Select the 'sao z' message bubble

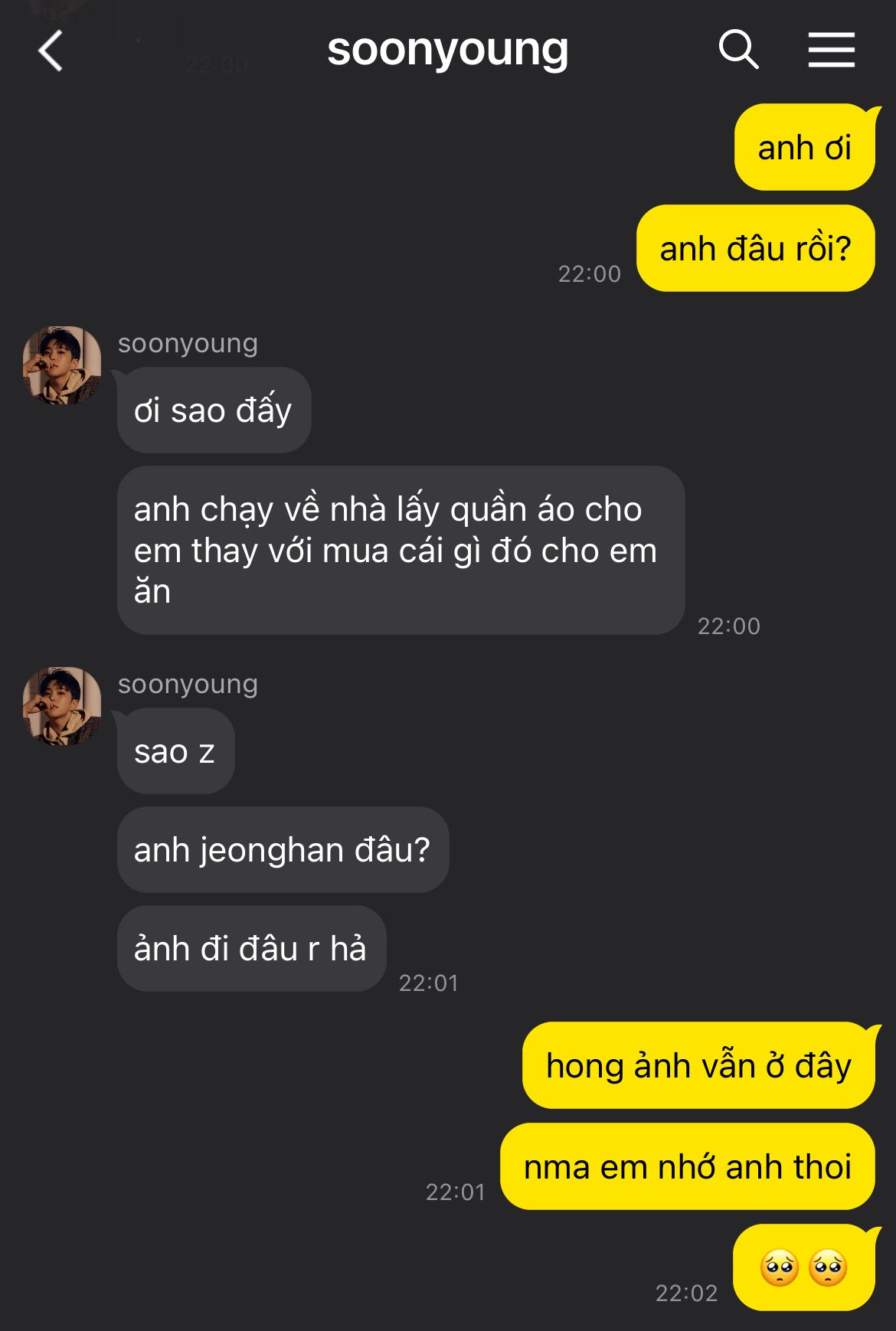point(175,751)
